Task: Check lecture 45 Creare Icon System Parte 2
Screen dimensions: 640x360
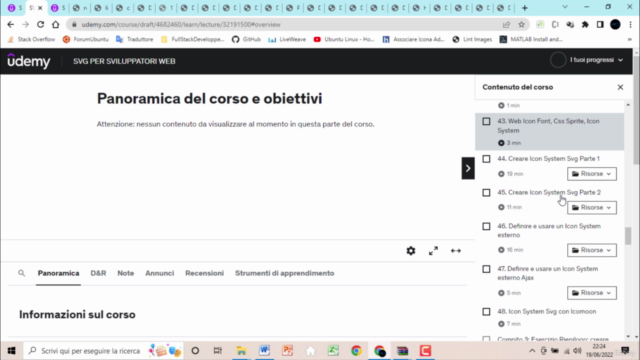Action: click(x=486, y=193)
